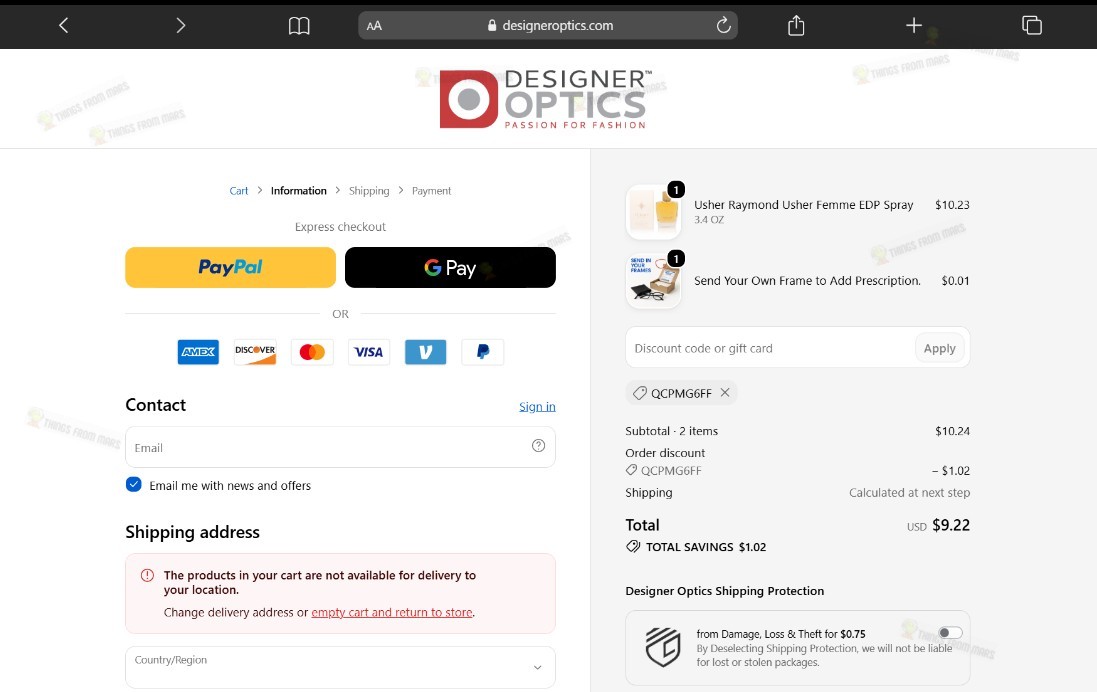Click the Usher Femme perfume thumbnail
This screenshot has height=692, width=1097.
coord(653,211)
